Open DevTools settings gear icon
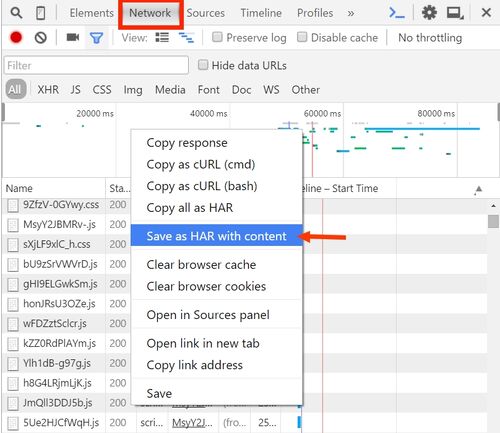 tap(429, 13)
